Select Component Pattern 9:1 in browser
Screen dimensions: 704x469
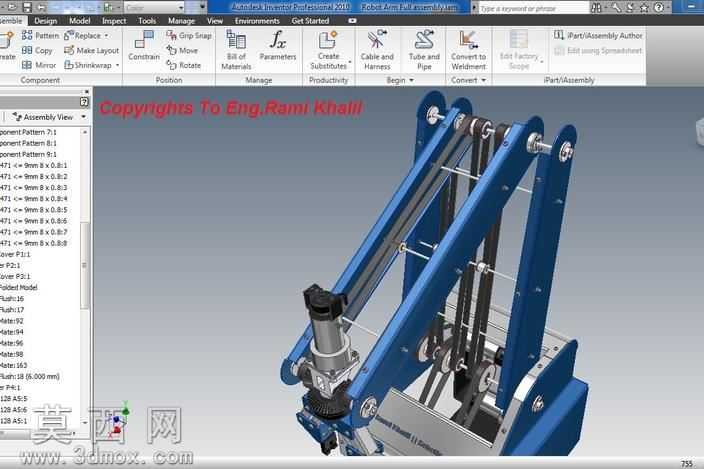point(28,154)
